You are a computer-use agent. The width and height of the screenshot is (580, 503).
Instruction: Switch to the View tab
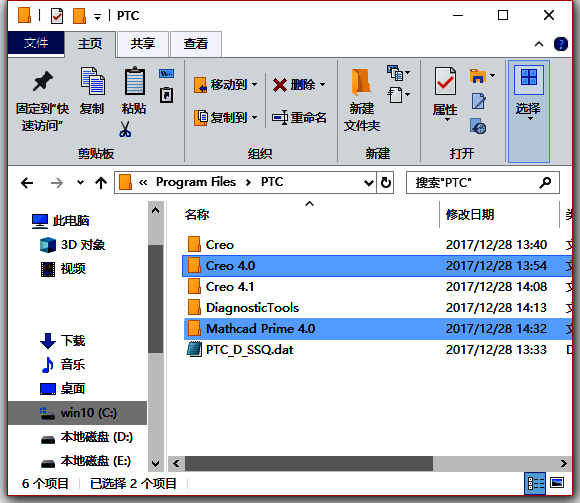pyautogui.click(x=196, y=44)
